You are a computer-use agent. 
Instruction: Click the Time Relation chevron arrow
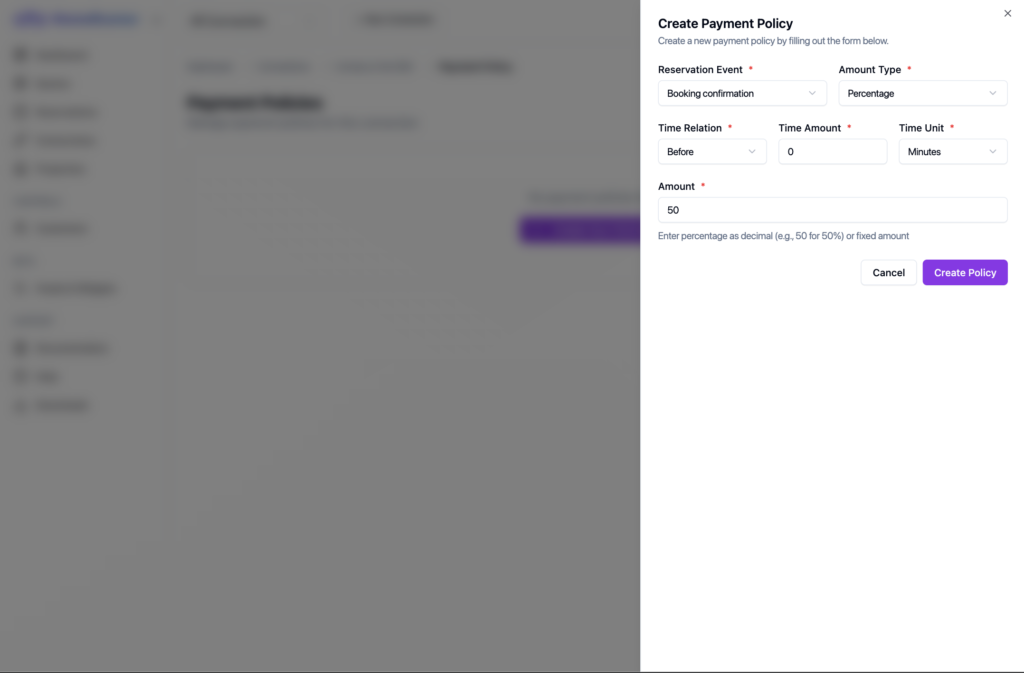(x=752, y=152)
